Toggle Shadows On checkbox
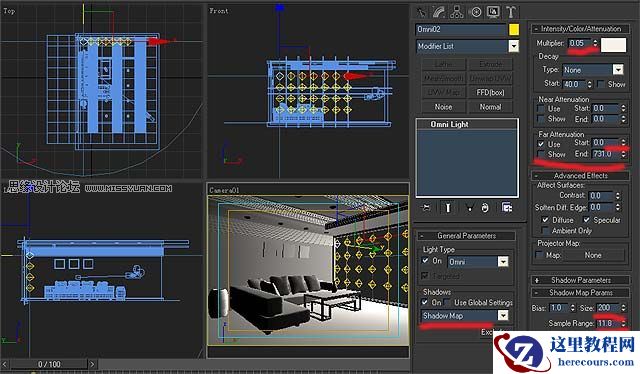 pyautogui.click(x=425, y=302)
